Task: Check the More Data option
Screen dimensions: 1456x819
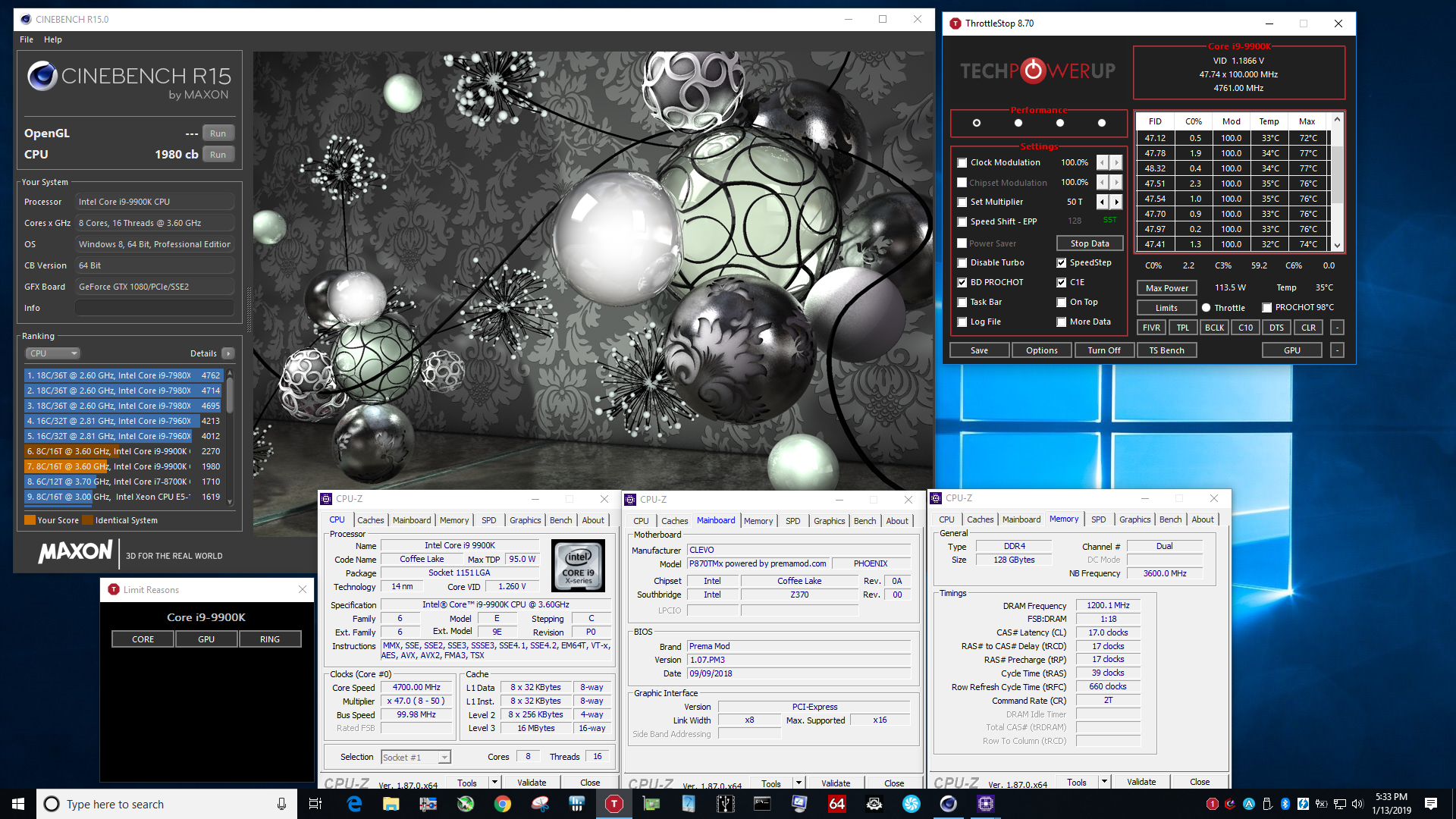Action: point(1062,322)
